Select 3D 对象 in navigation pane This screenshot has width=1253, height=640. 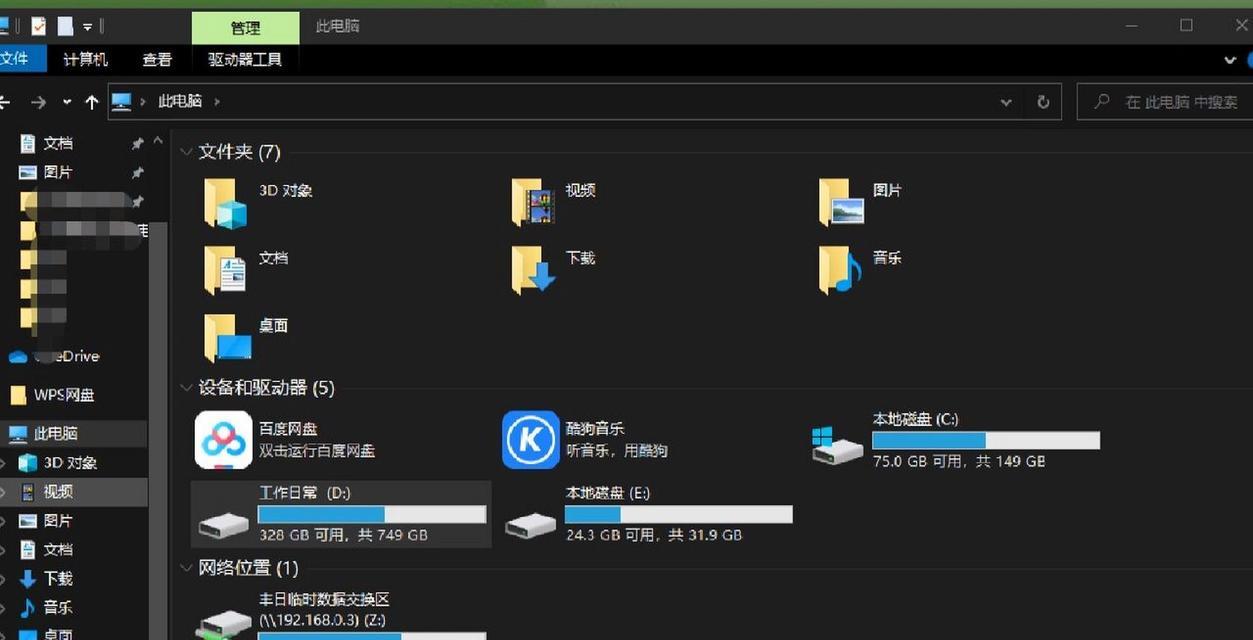point(70,463)
